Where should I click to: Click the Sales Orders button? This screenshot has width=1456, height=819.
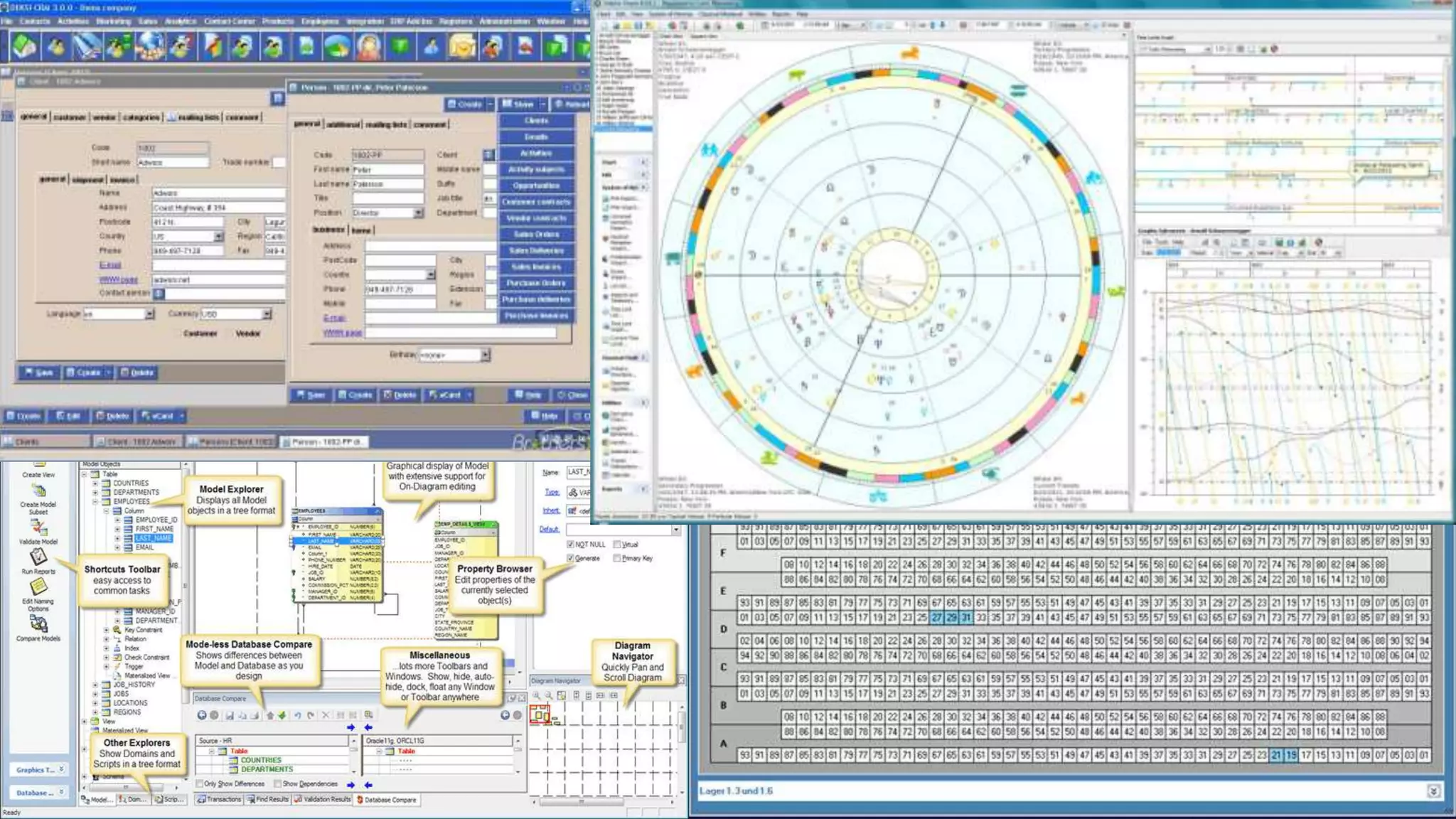tap(536, 235)
